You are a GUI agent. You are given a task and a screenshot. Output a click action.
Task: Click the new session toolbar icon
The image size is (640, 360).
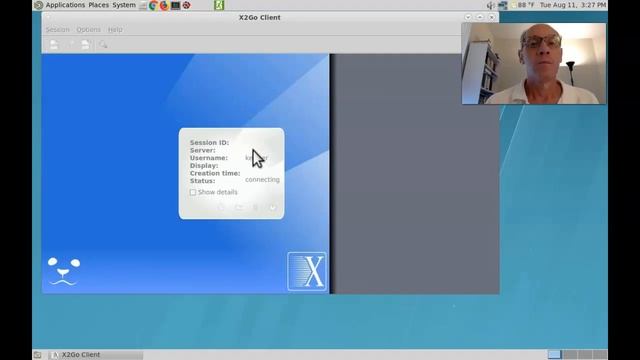tap(54, 44)
